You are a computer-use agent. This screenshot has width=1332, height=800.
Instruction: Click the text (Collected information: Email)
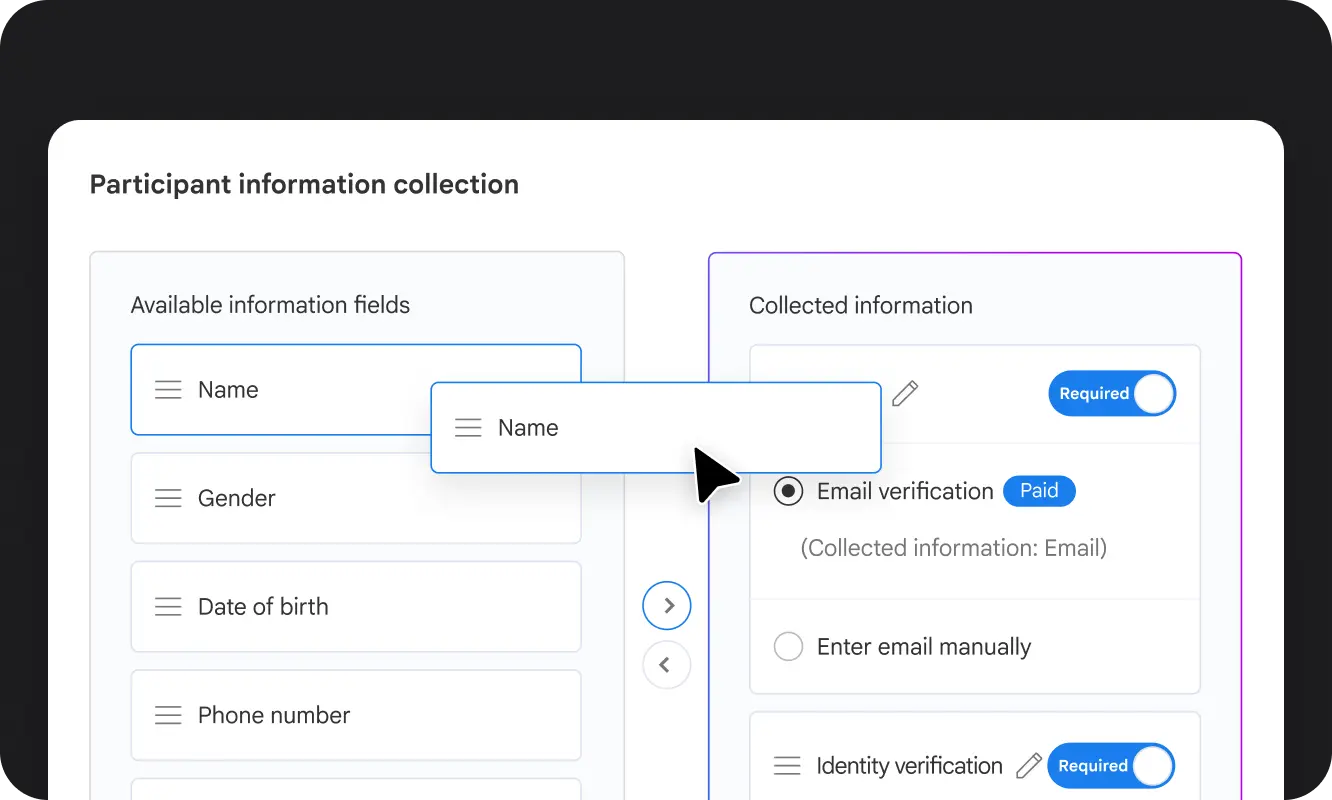pyautogui.click(x=954, y=548)
